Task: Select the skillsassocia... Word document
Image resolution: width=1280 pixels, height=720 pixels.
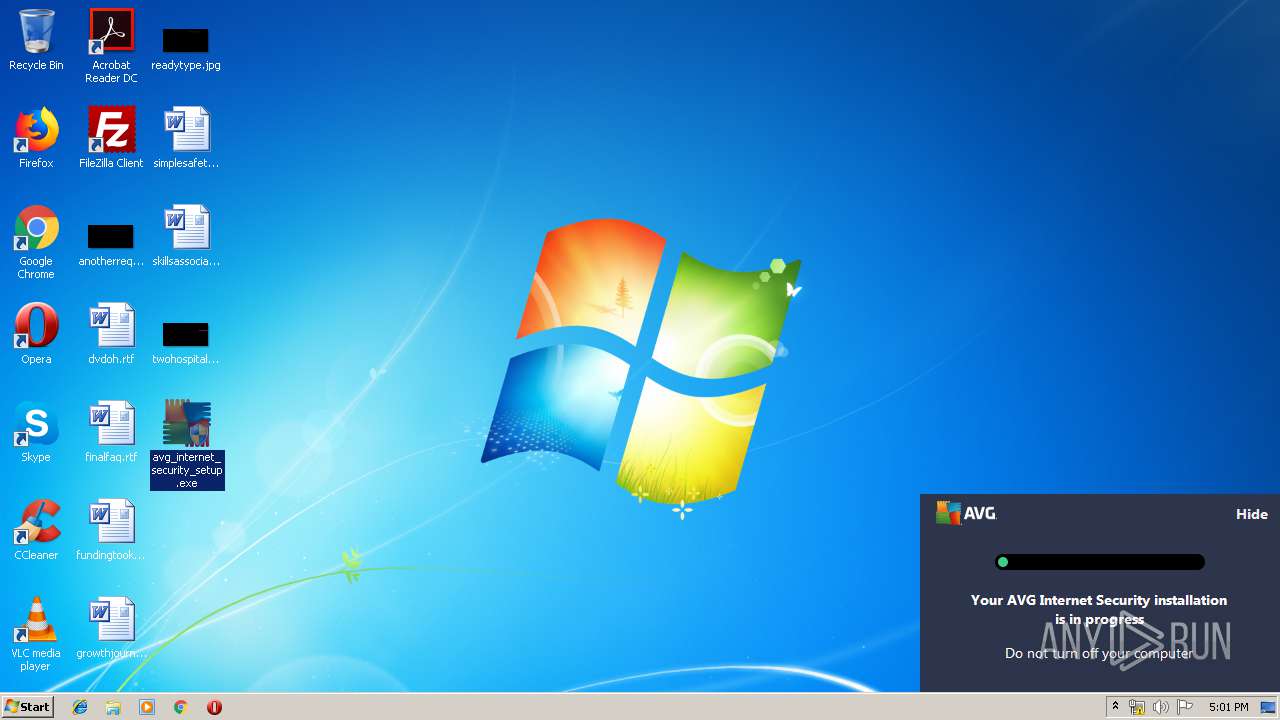Action: pyautogui.click(x=186, y=237)
